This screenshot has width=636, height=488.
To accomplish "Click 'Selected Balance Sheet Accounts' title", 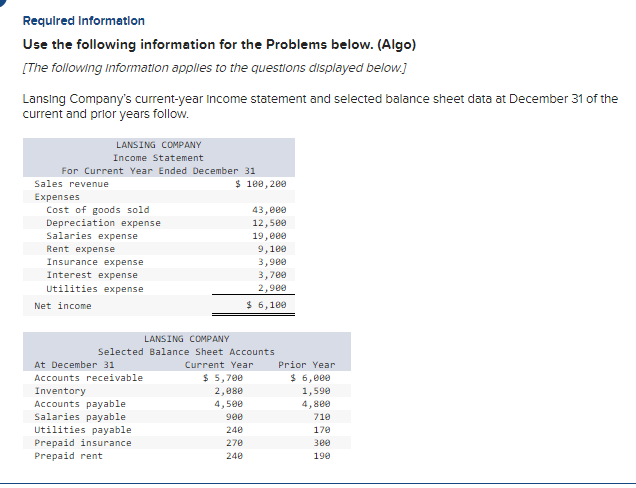I will pyautogui.click(x=186, y=352).
